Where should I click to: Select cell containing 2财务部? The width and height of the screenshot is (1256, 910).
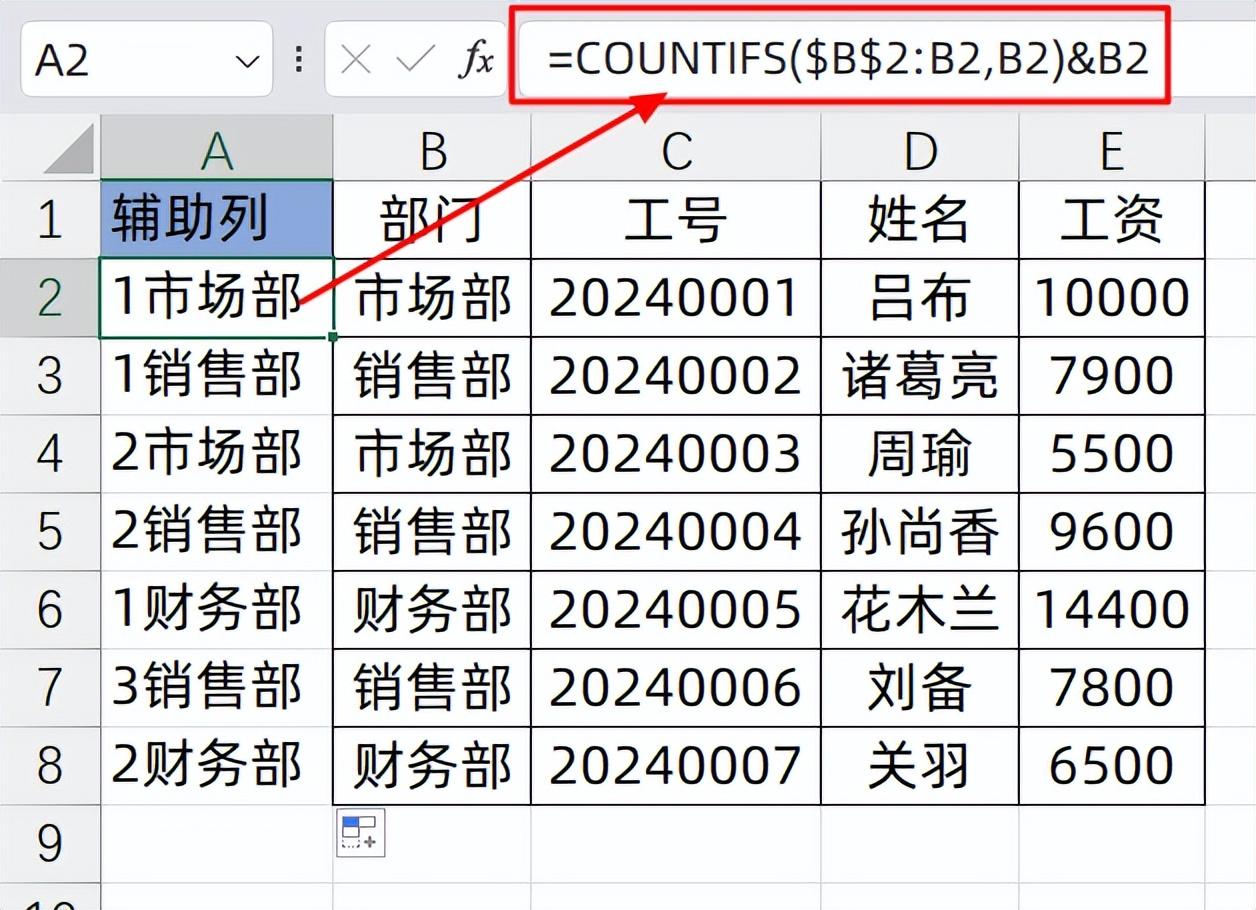pyautogui.click(x=216, y=765)
